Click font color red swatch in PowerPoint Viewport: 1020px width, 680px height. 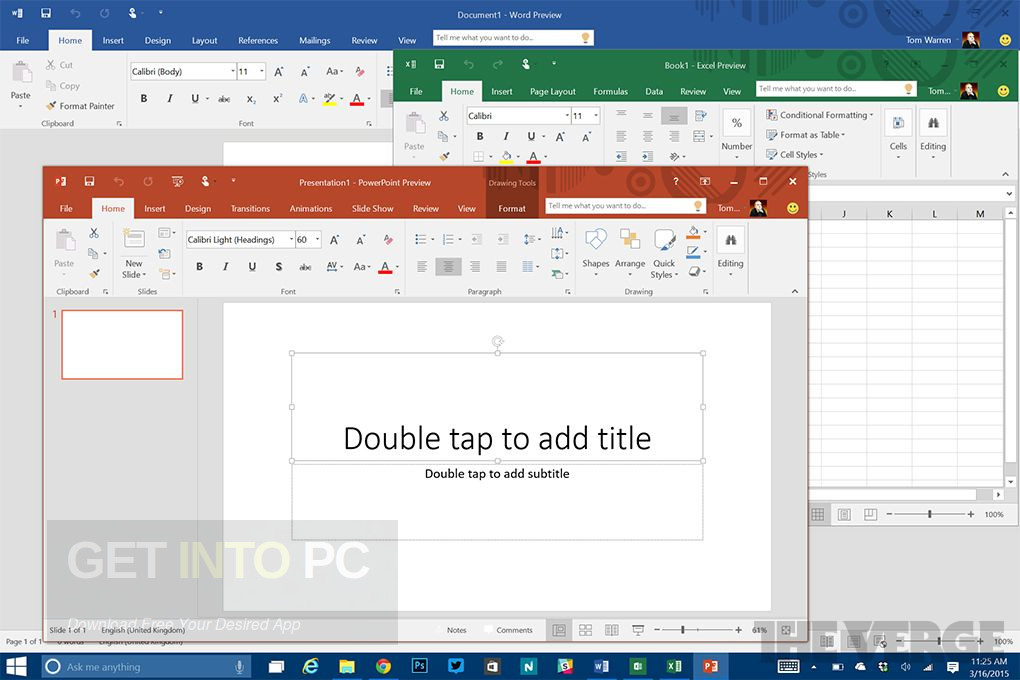pos(384,272)
